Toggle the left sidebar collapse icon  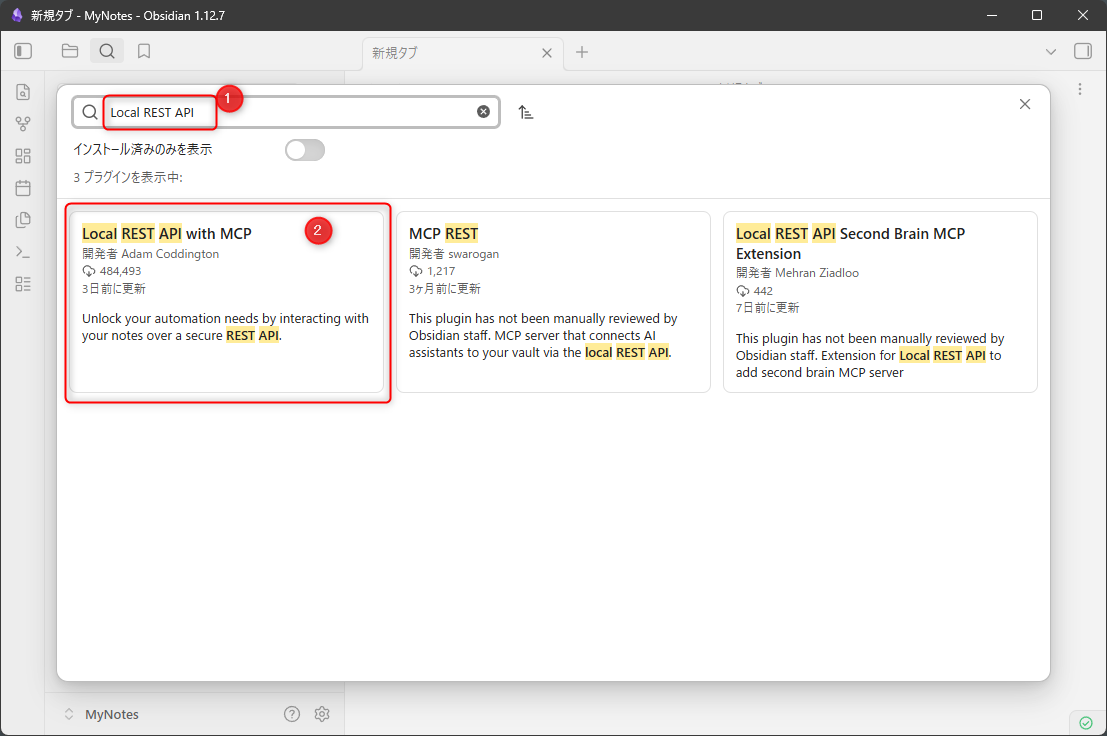click(x=23, y=51)
